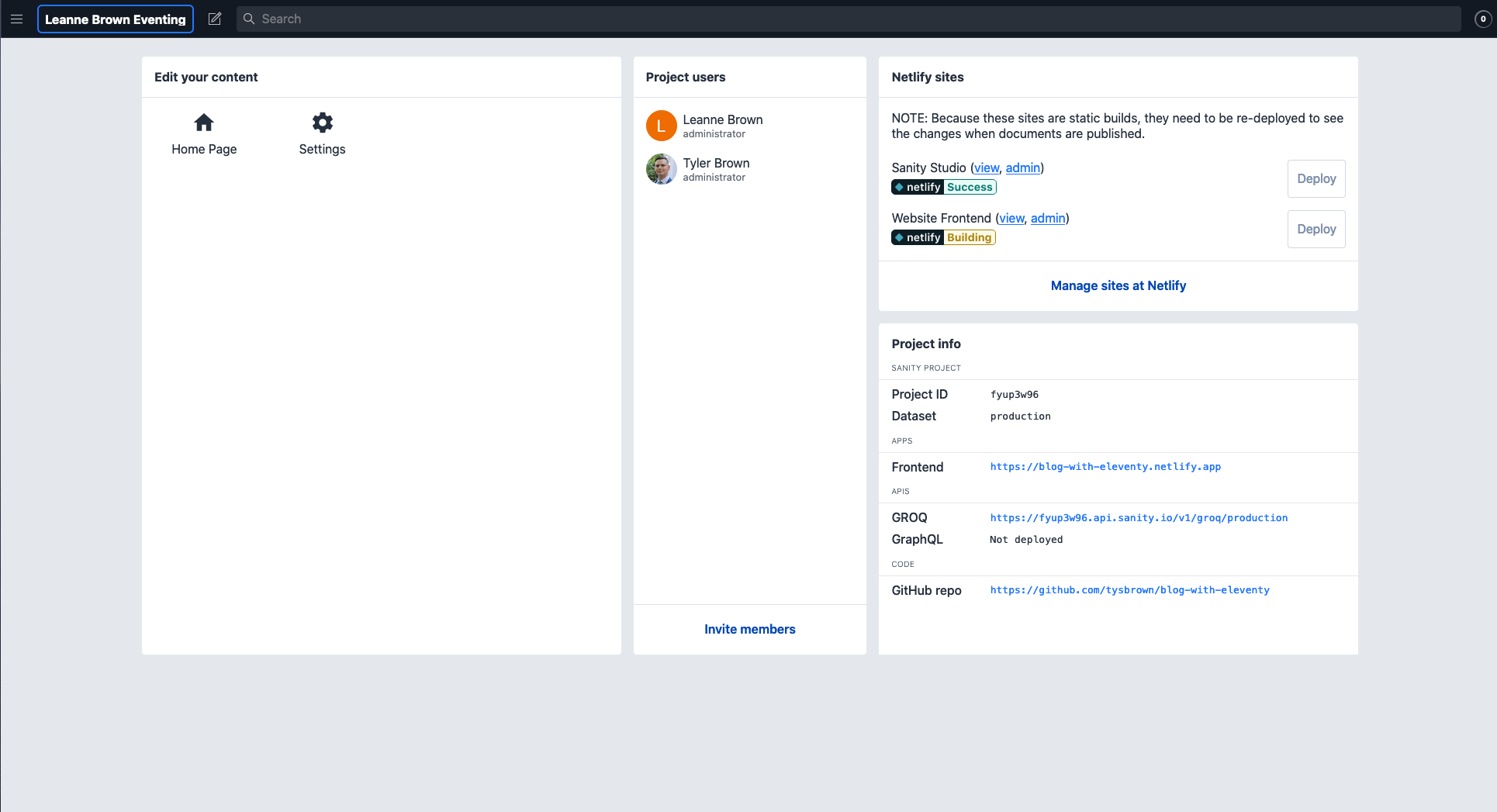Click the Netlify sites panel heading
Viewport: 1497px width, 812px height.
coord(928,77)
